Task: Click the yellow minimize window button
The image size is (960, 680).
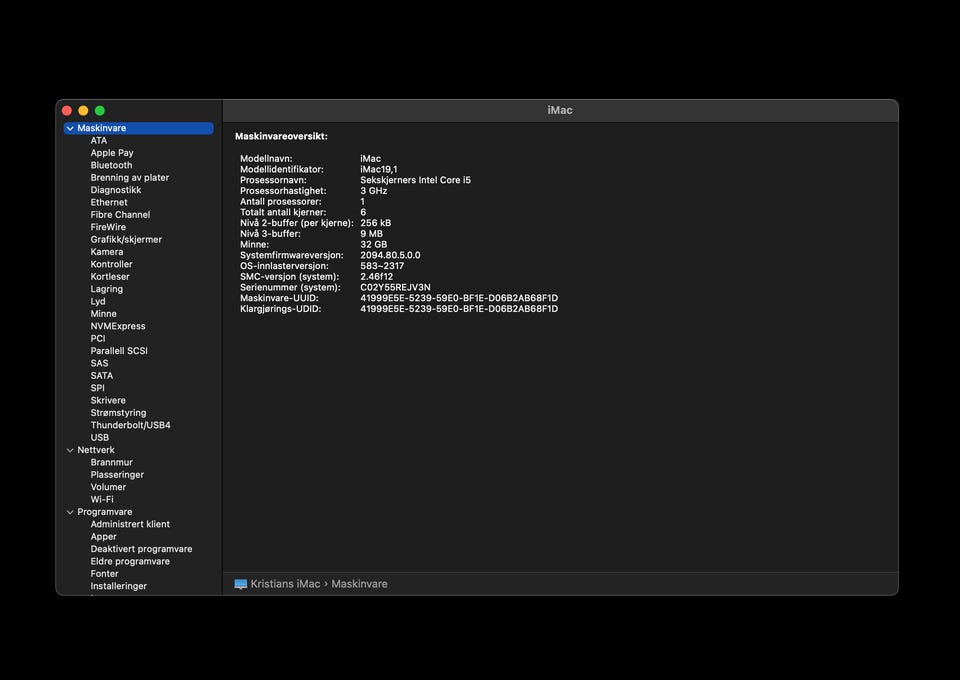Action: click(83, 111)
